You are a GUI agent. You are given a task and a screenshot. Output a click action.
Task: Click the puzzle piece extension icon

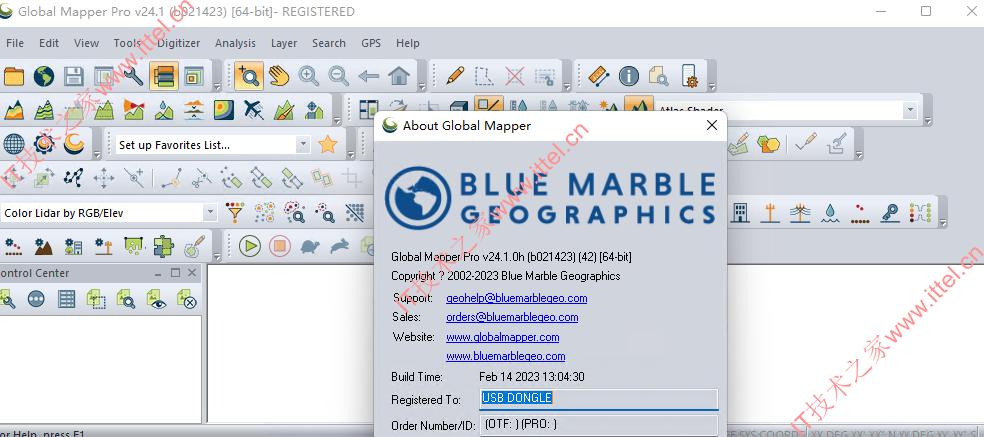tap(164, 245)
